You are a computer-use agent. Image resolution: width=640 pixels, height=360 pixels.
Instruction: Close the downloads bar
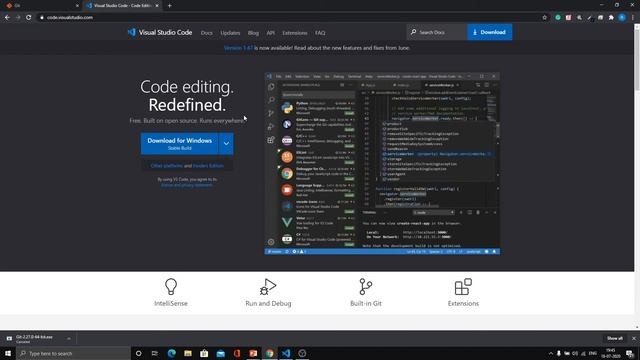pyautogui.click(x=634, y=338)
